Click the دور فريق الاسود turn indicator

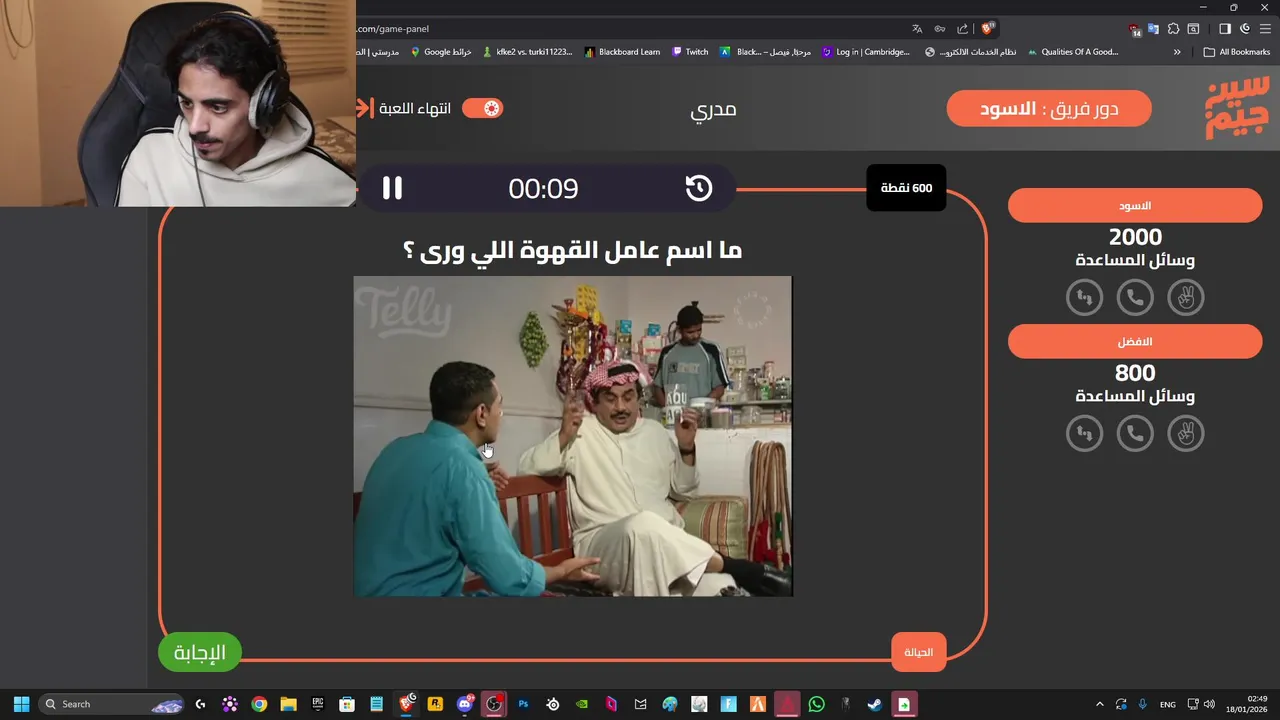tap(1049, 109)
